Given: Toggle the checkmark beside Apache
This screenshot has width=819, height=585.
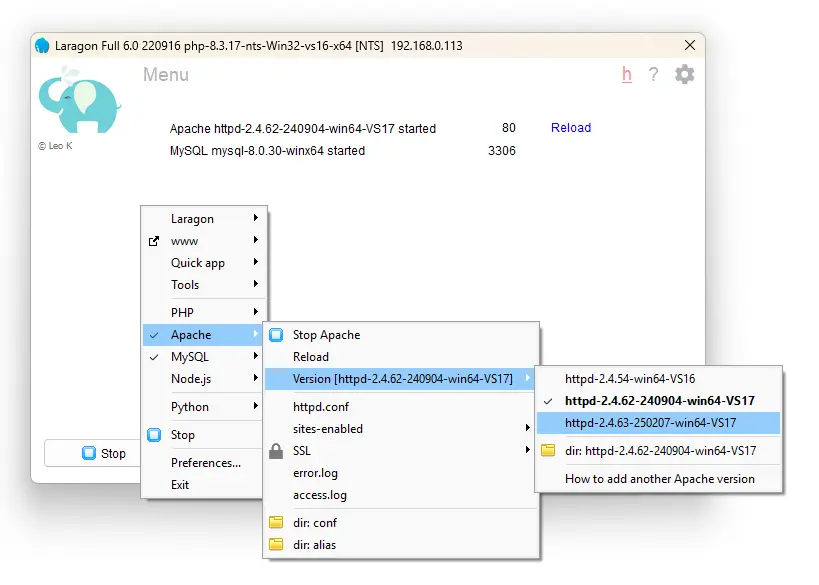Looking at the screenshot, I should click(x=154, y=335).
